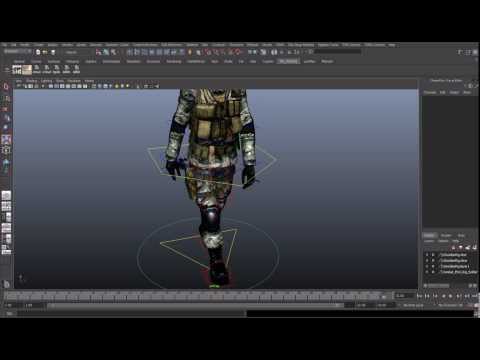Switch to four view layout
This screenshot has height=360, width=480.
pos(6,207)
